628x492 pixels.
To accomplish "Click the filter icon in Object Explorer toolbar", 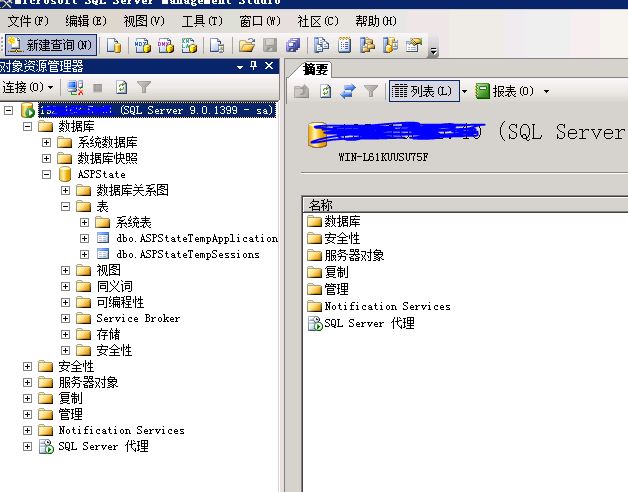I will [144, 89].
